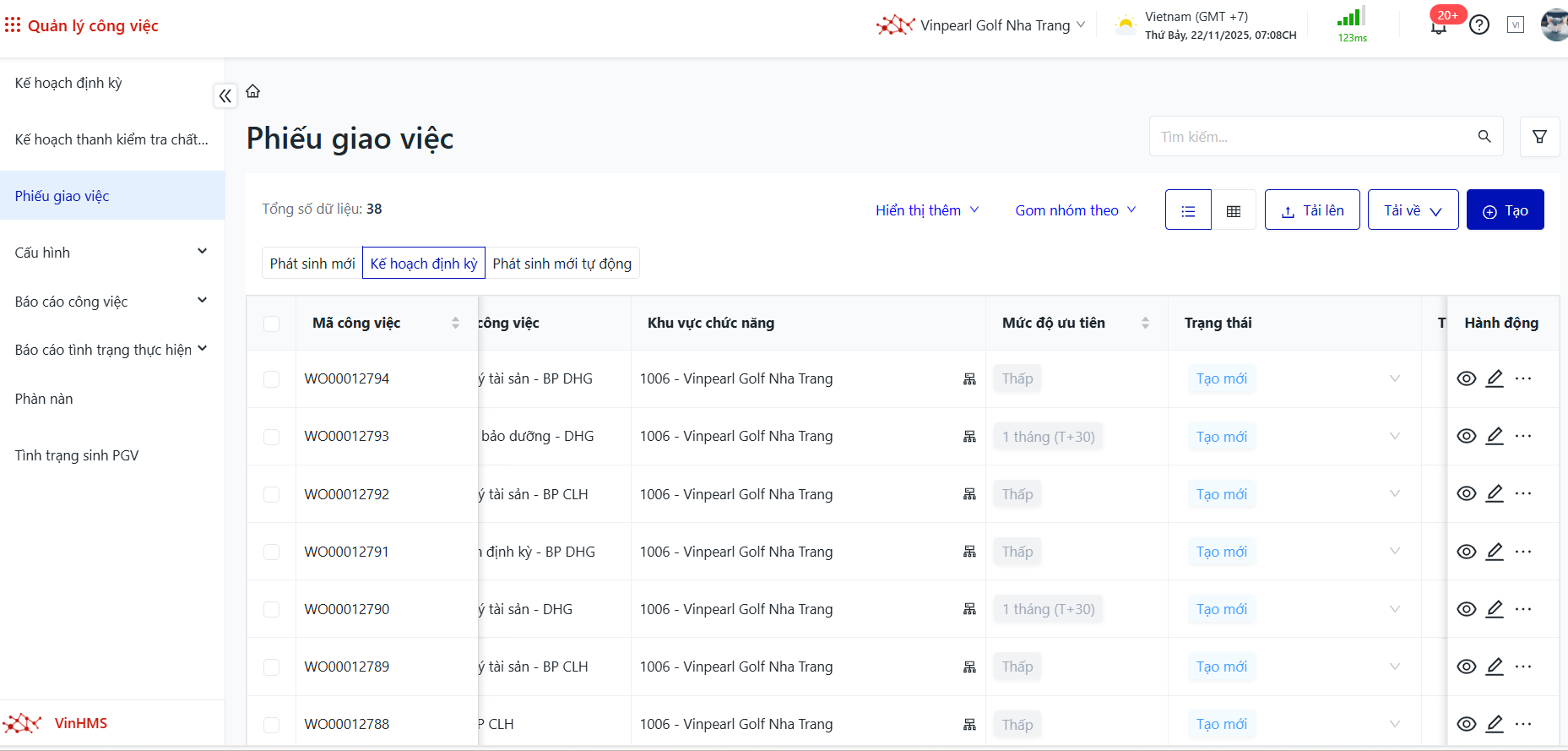This screenshot has width=1568, height=751.
Task: Open the Gom nhóm theo dropdown
Action: pos(1075,210)
